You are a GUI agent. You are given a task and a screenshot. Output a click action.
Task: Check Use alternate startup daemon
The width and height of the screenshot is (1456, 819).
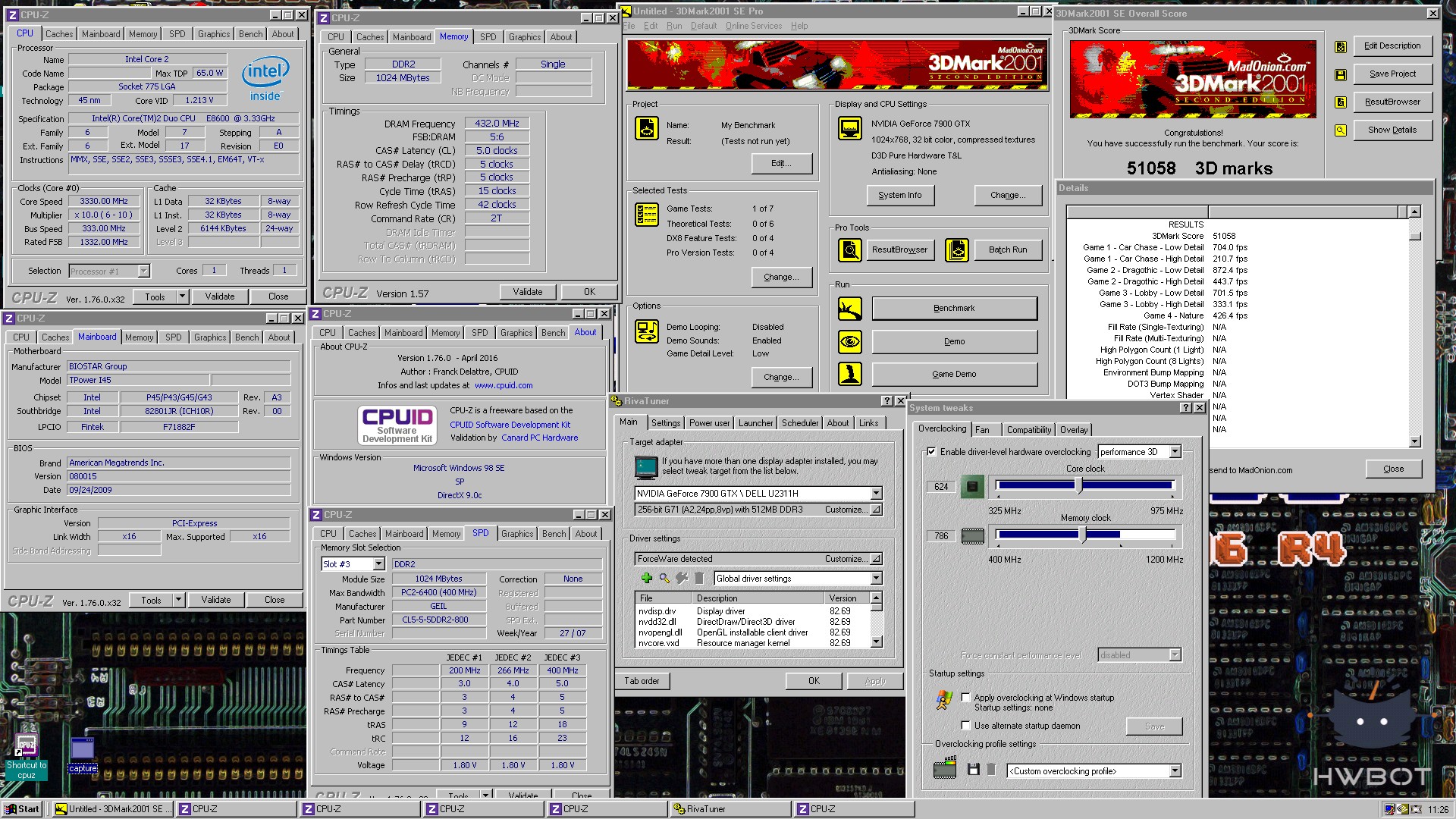pyautogui.click(x=965, y=725)
